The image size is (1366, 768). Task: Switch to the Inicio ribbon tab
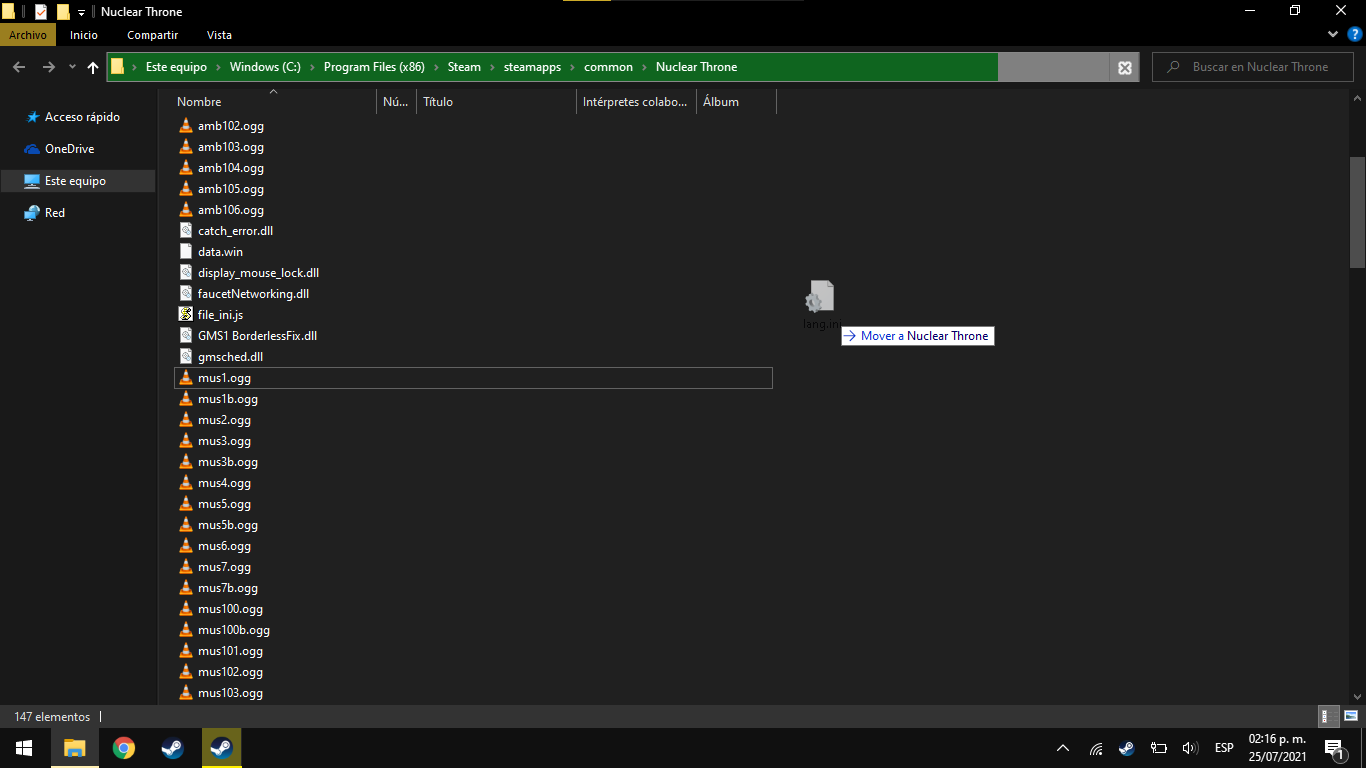[x=84, y=35]
